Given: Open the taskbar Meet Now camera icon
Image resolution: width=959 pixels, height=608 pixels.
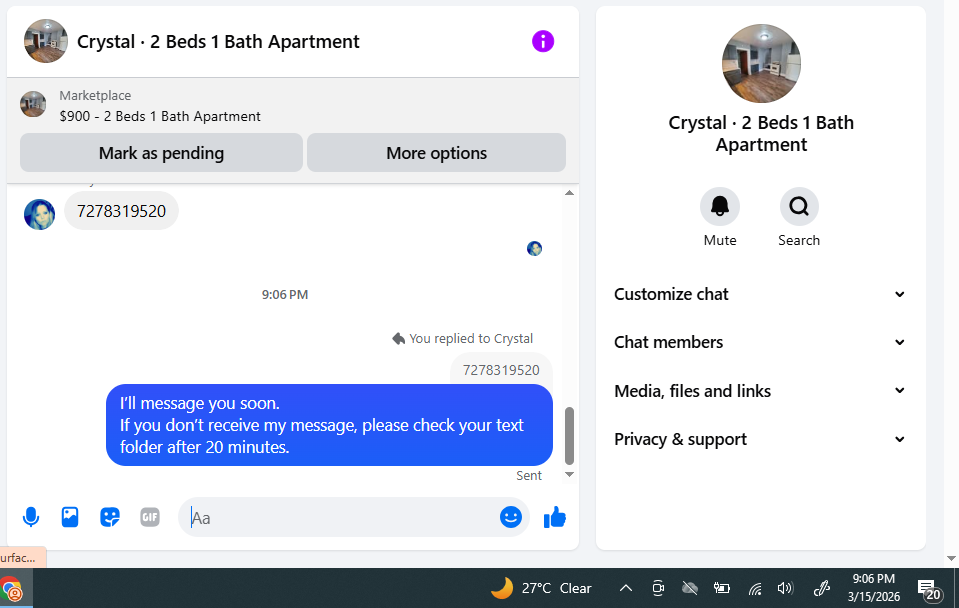Looking at the screenshot, I should tap(658, 588).
